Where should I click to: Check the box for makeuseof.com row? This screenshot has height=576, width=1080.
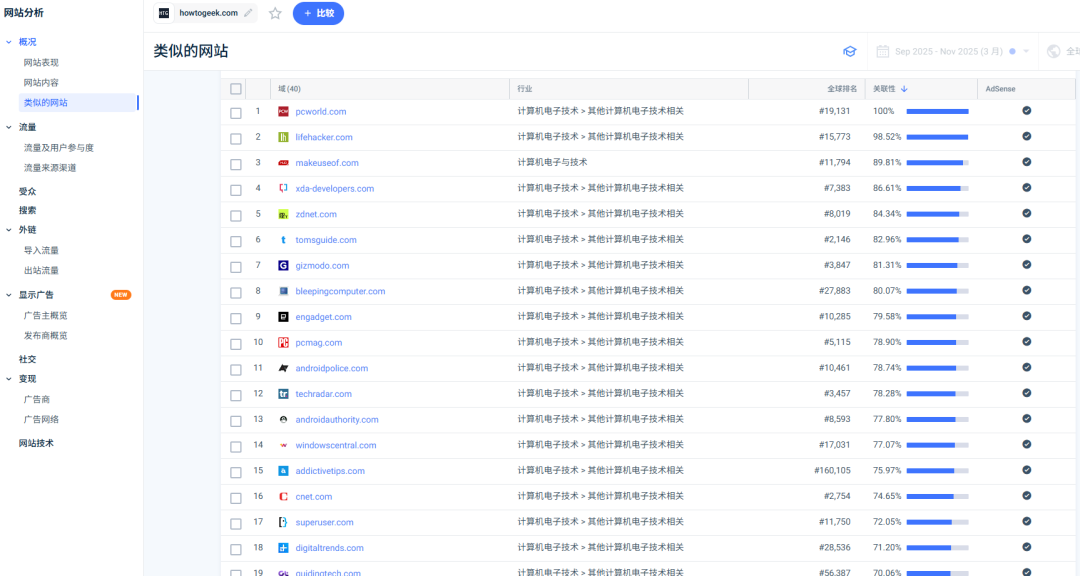point(236,164)
